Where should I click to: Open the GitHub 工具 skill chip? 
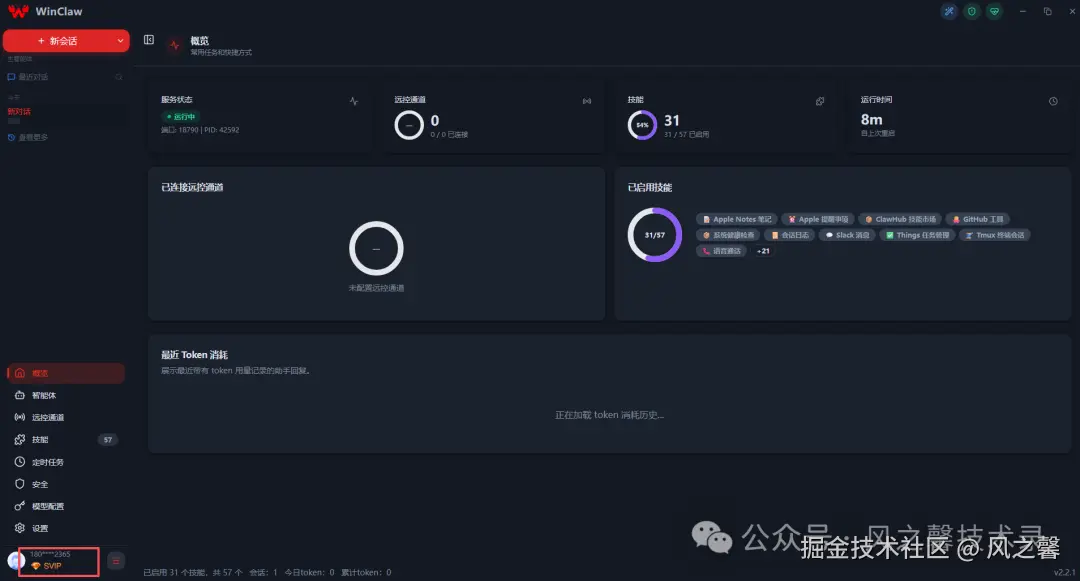pos(977,219)
